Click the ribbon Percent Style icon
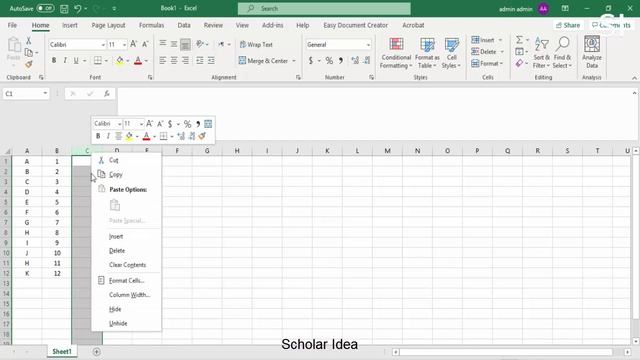The image size is (640, 360). point(329,61)
